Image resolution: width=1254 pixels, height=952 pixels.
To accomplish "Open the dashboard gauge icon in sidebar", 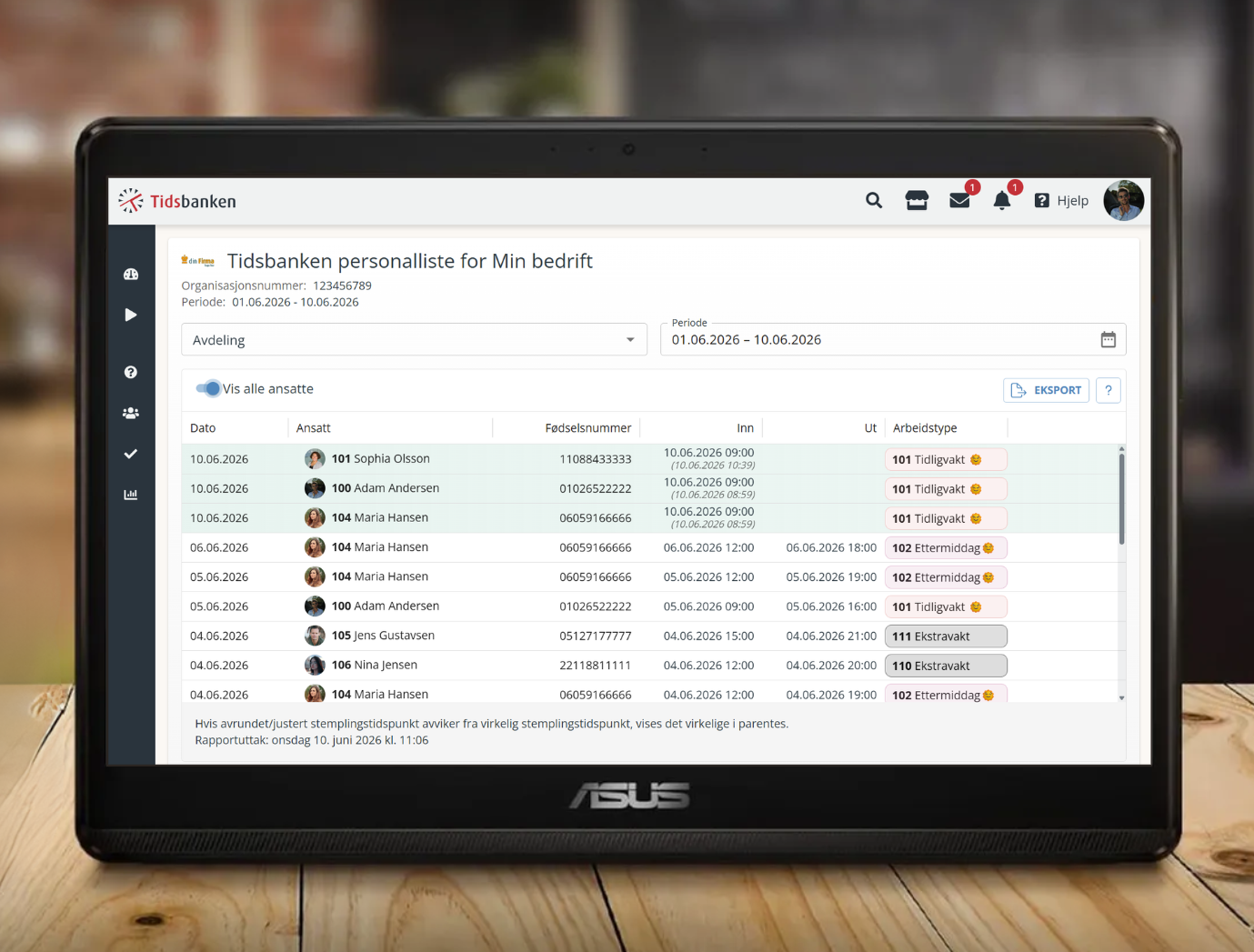I will tap(131, 274).
